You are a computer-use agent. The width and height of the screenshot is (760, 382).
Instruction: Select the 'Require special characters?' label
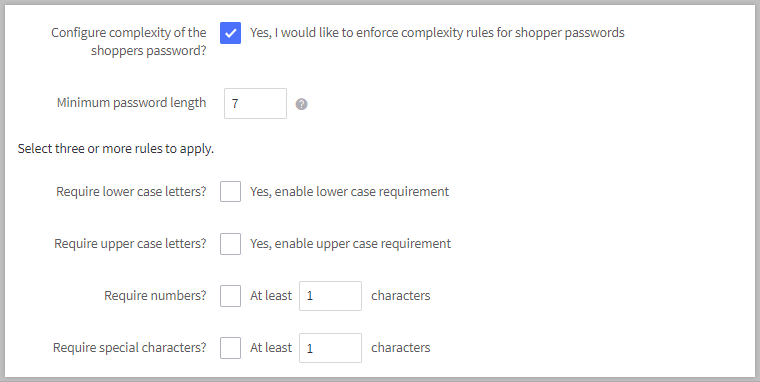pyautogui.click(x=129, y=348)
